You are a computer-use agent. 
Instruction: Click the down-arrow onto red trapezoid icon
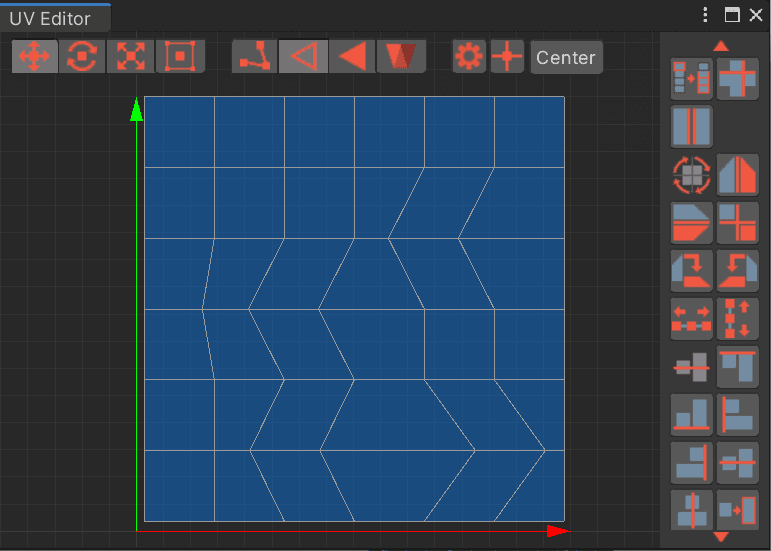(691, 270)
